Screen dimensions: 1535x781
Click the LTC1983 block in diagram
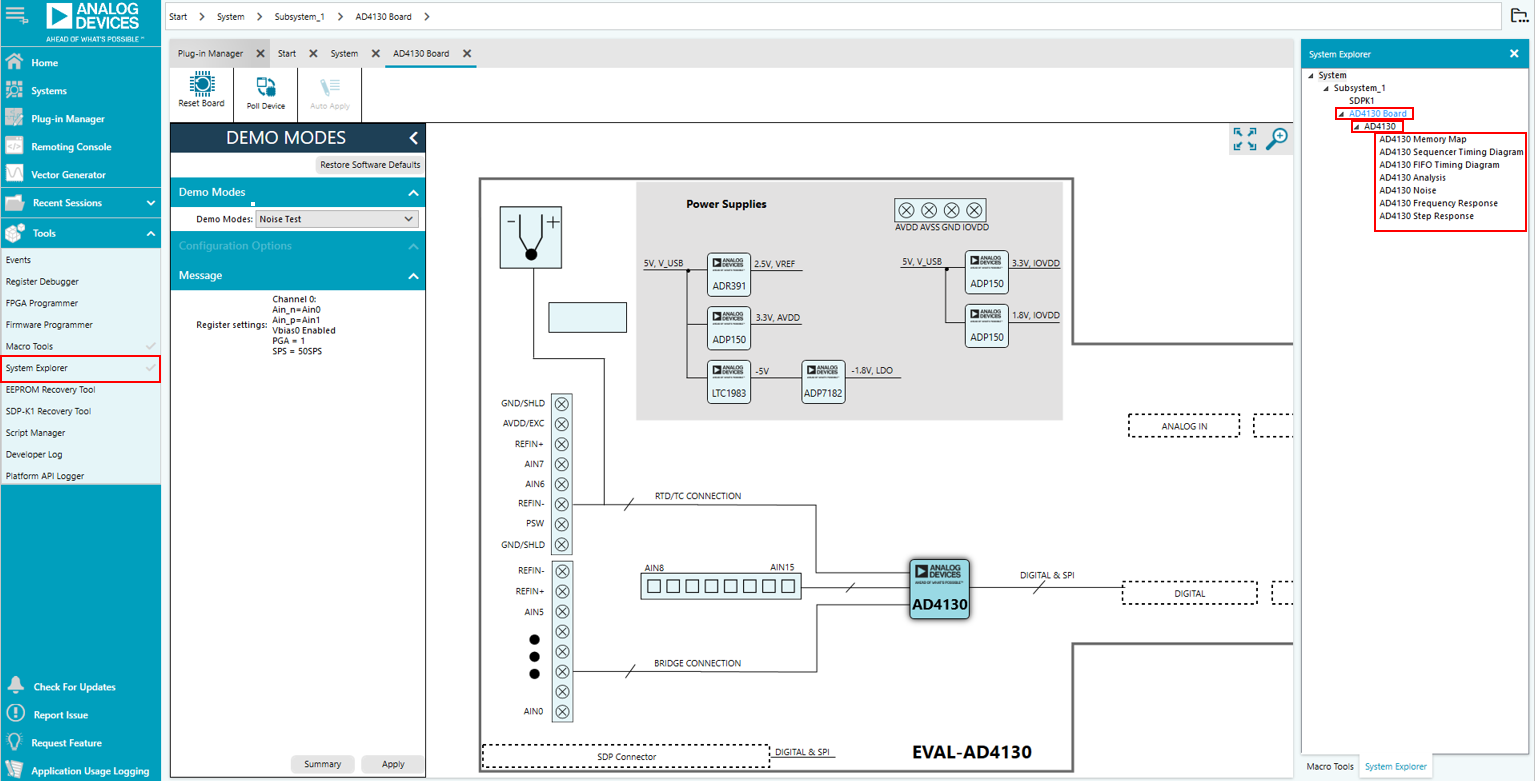click(728, 381)
